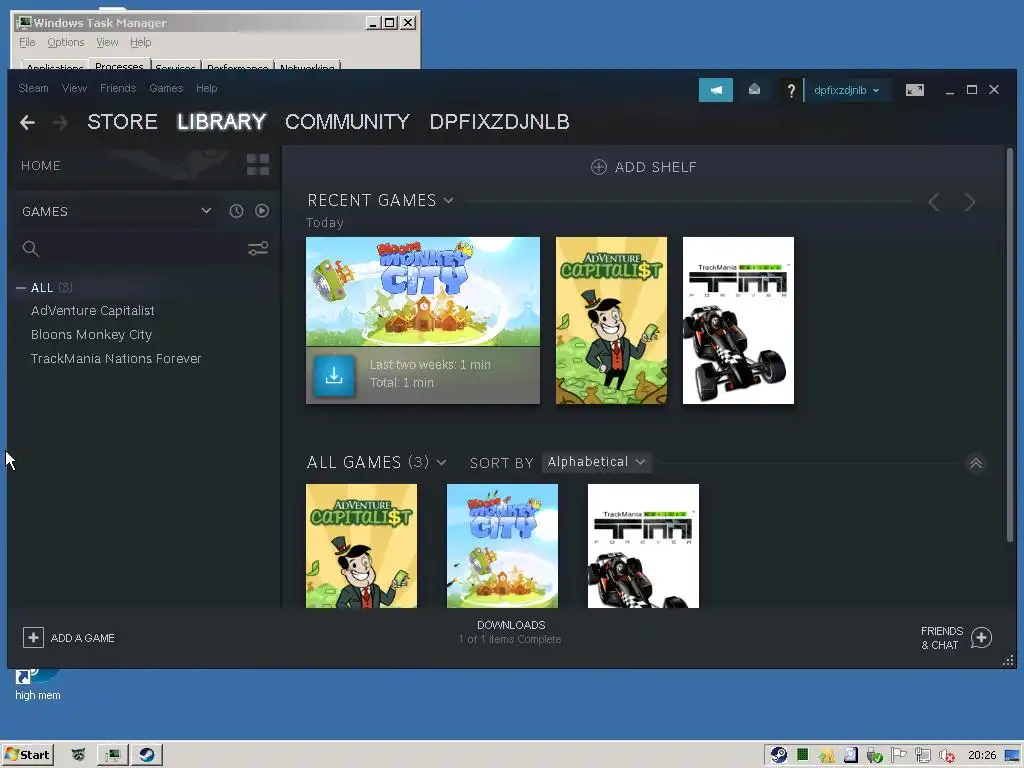Go to the LIBRARY tab

coord(221,122)
